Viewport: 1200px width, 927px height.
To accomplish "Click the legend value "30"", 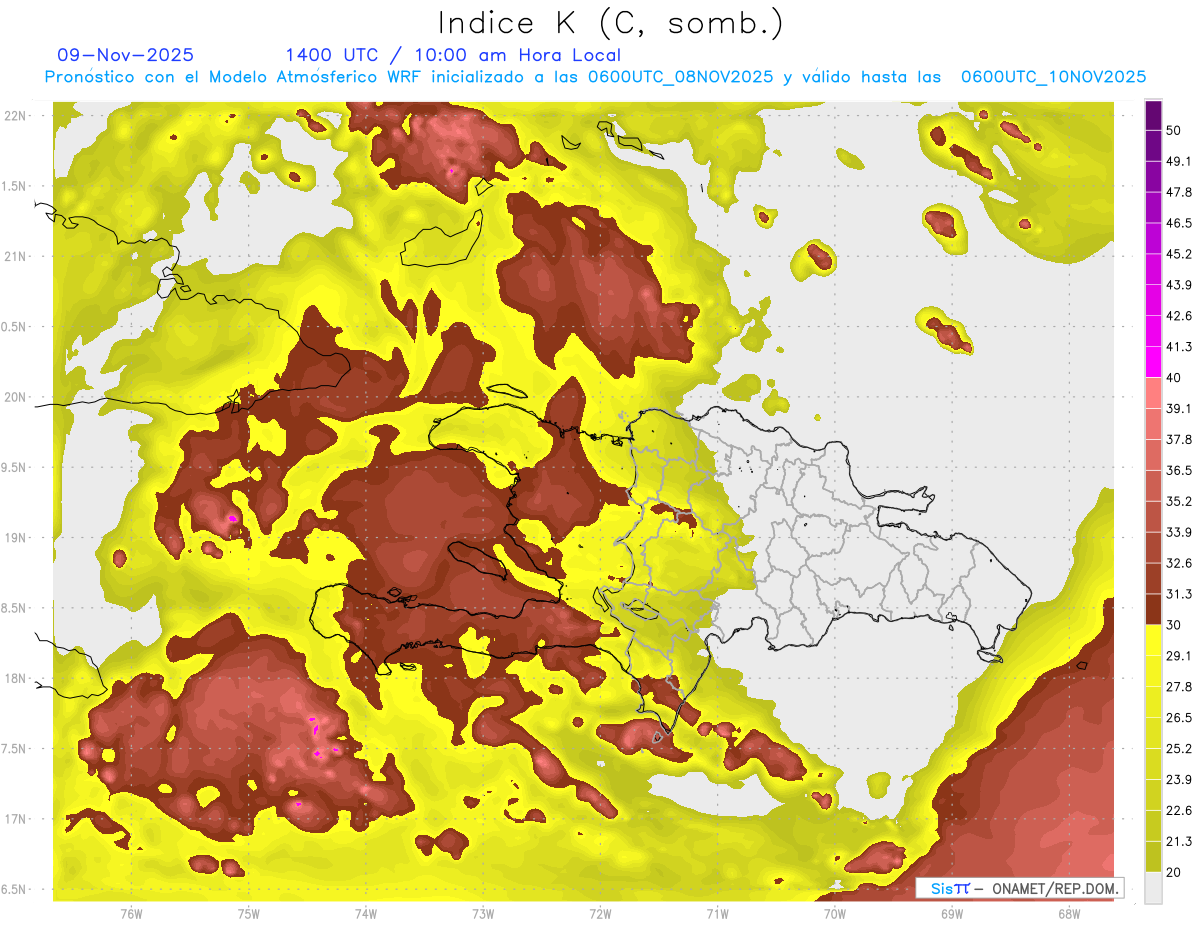I will (x=1175, y=625).
